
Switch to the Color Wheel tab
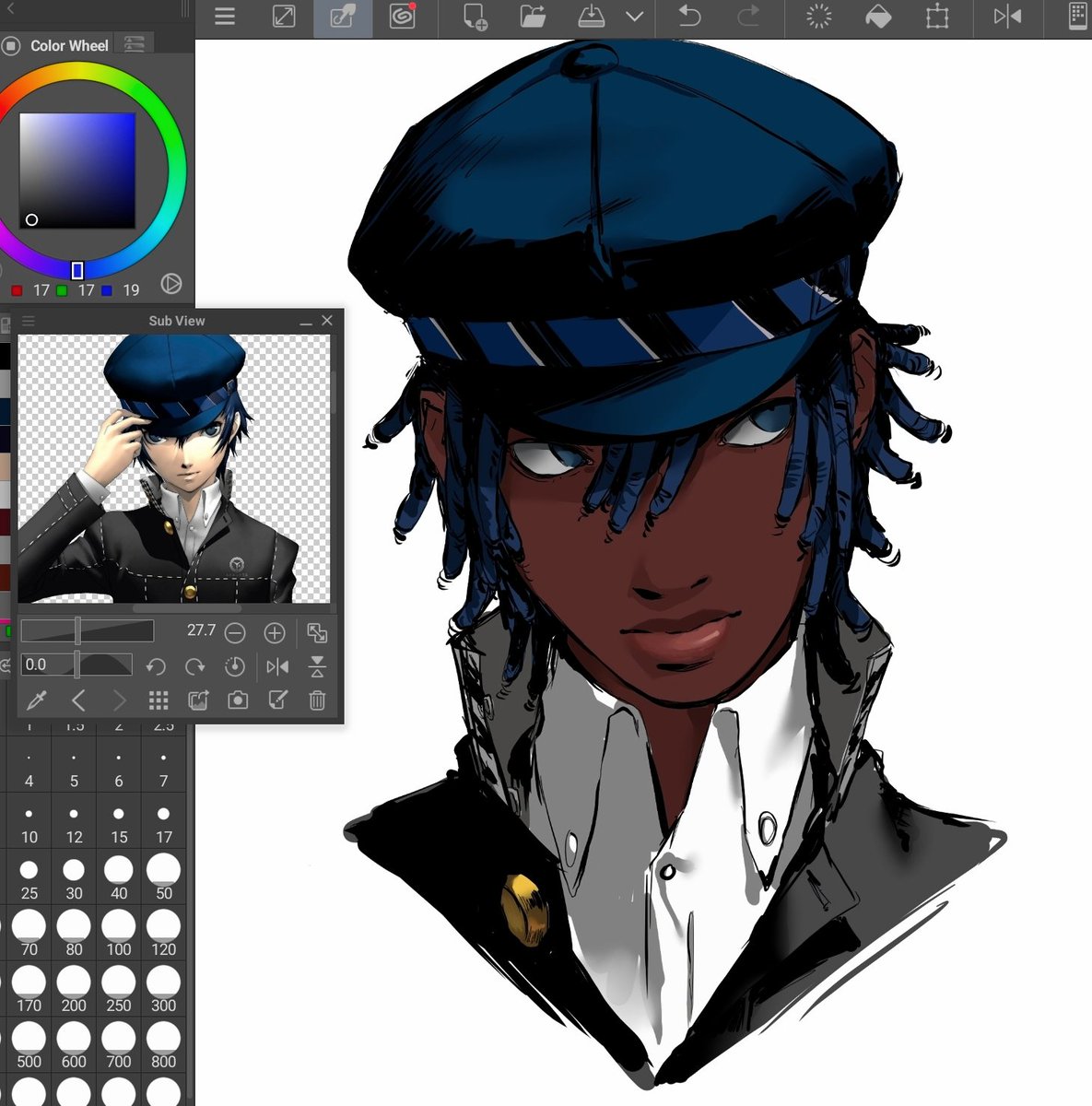tap(57, 45)
